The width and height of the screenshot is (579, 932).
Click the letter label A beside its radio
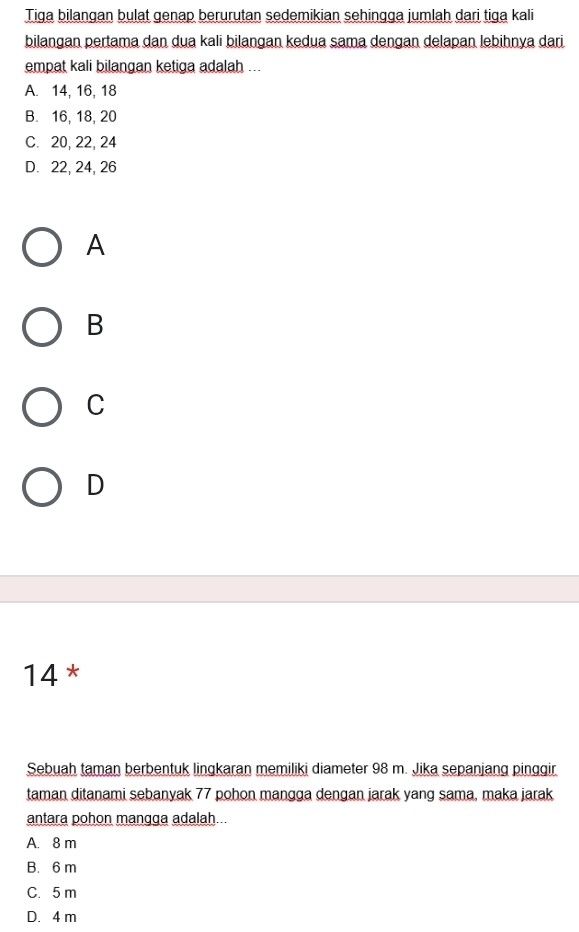(95, 245)
